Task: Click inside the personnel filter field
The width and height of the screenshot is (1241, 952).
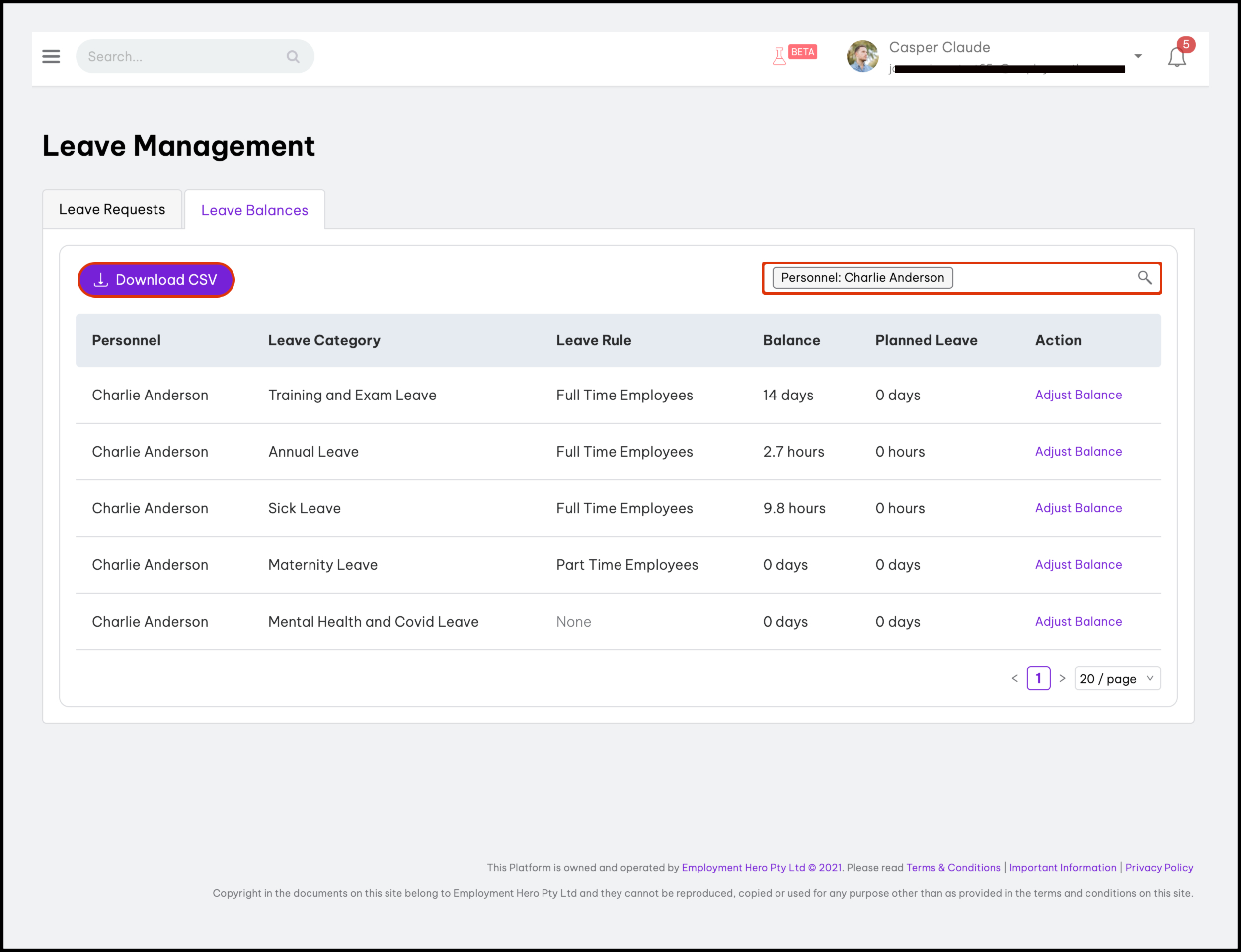Action: [962, 278]
